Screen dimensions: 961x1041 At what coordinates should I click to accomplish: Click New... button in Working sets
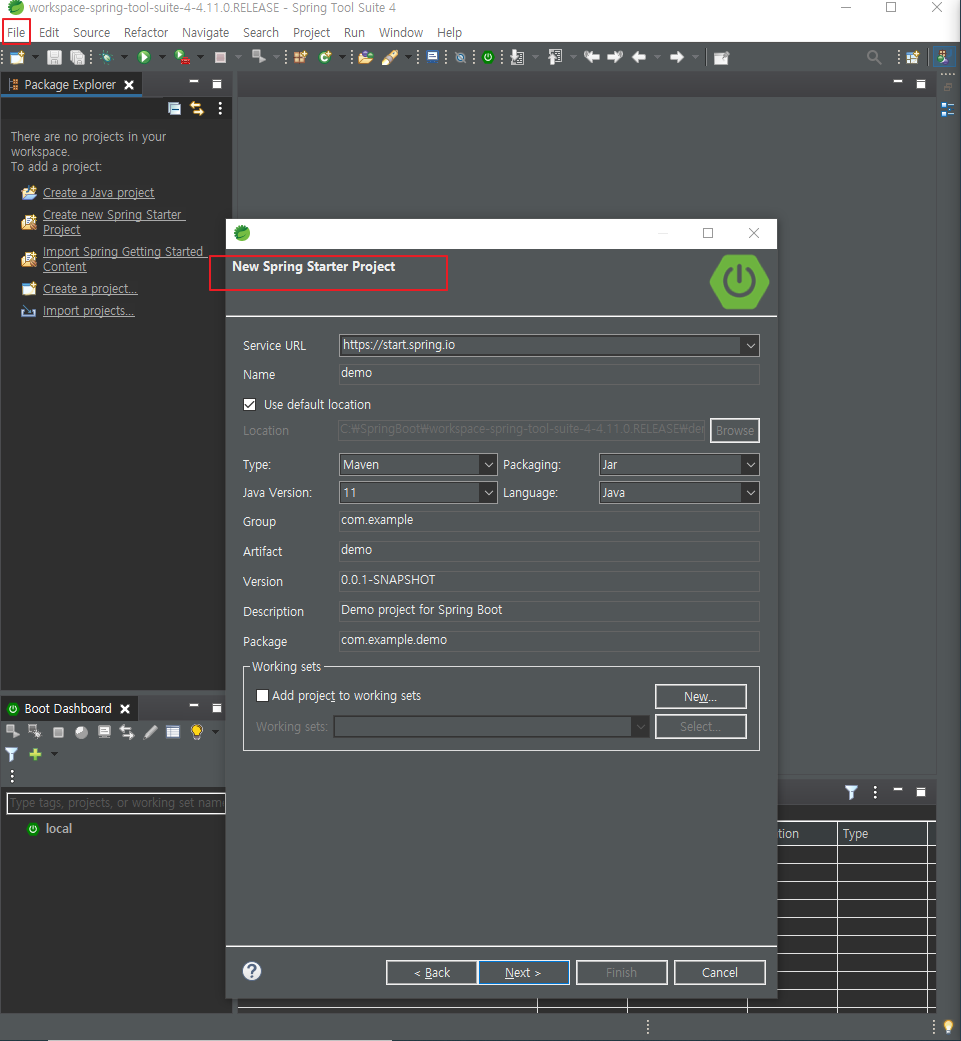click(x=700, y=696)
